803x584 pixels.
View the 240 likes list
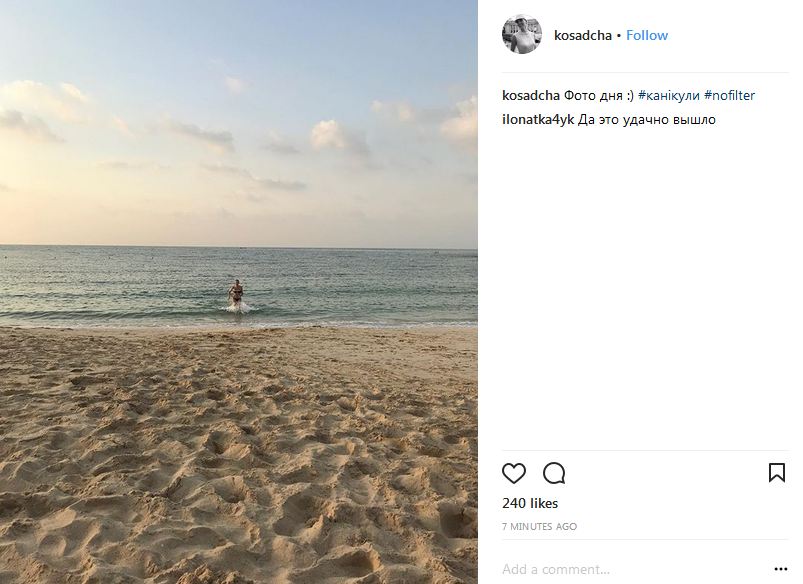pos(530,503)
